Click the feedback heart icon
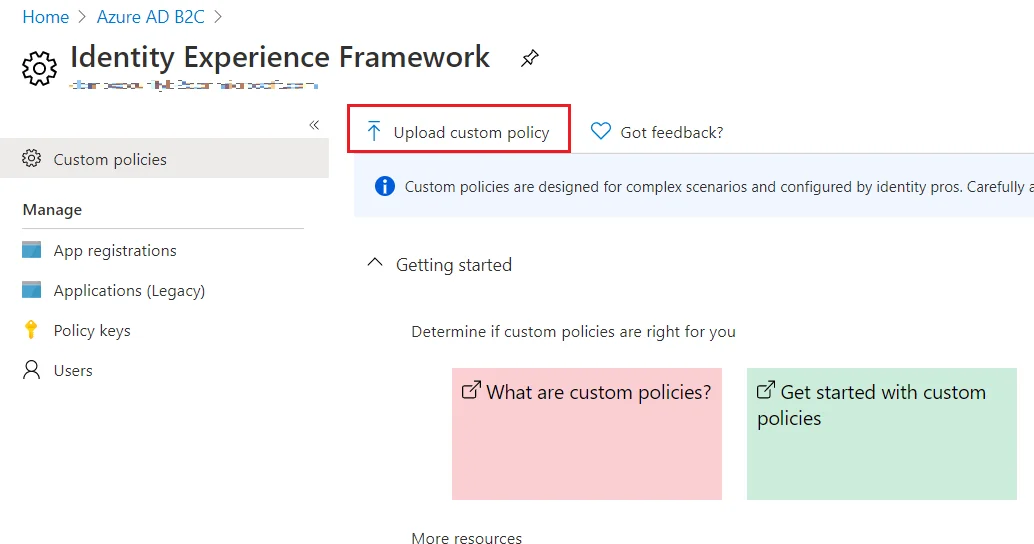 point(601,131)
